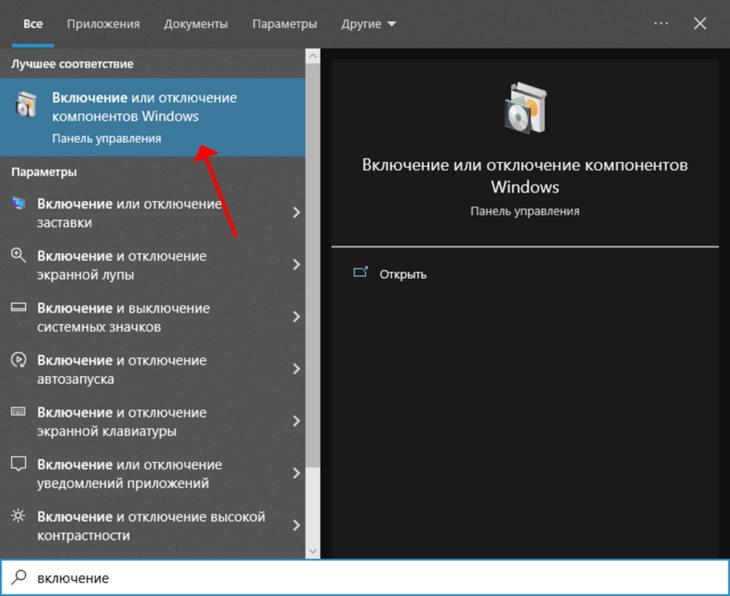Click the scrollbar down arrow
Image resolution: width=730 pixels, height=596 pixels.
tap(313, 551)
